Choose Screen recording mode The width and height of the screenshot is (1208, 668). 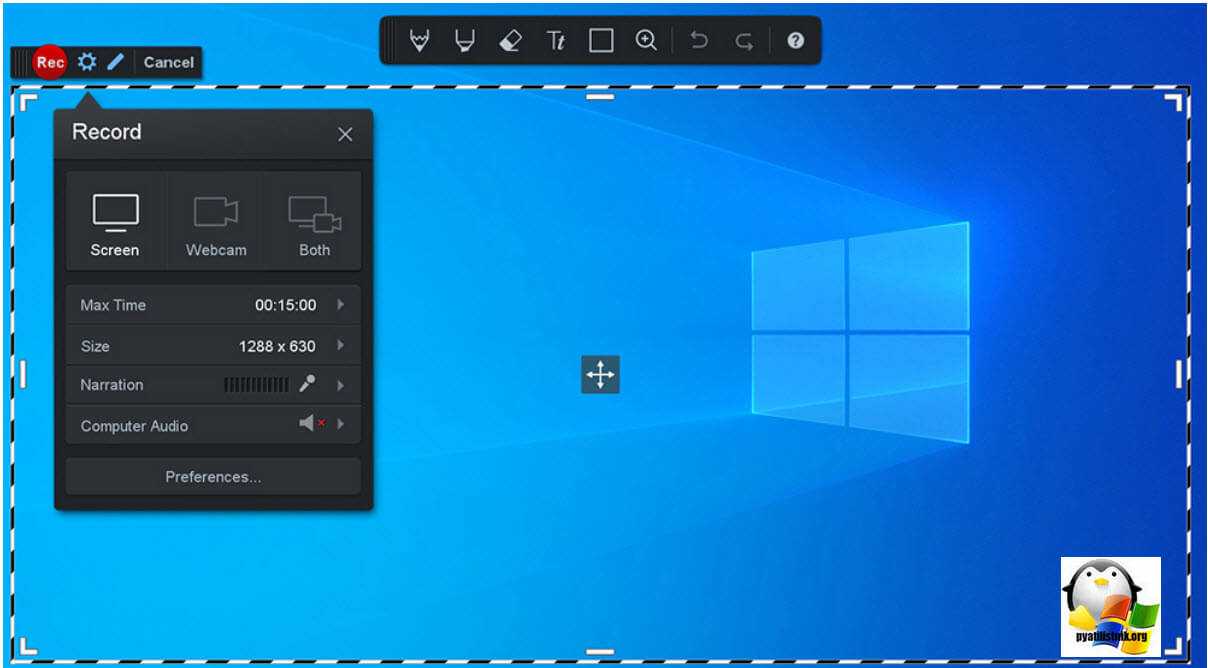click(x=115, y=223)
